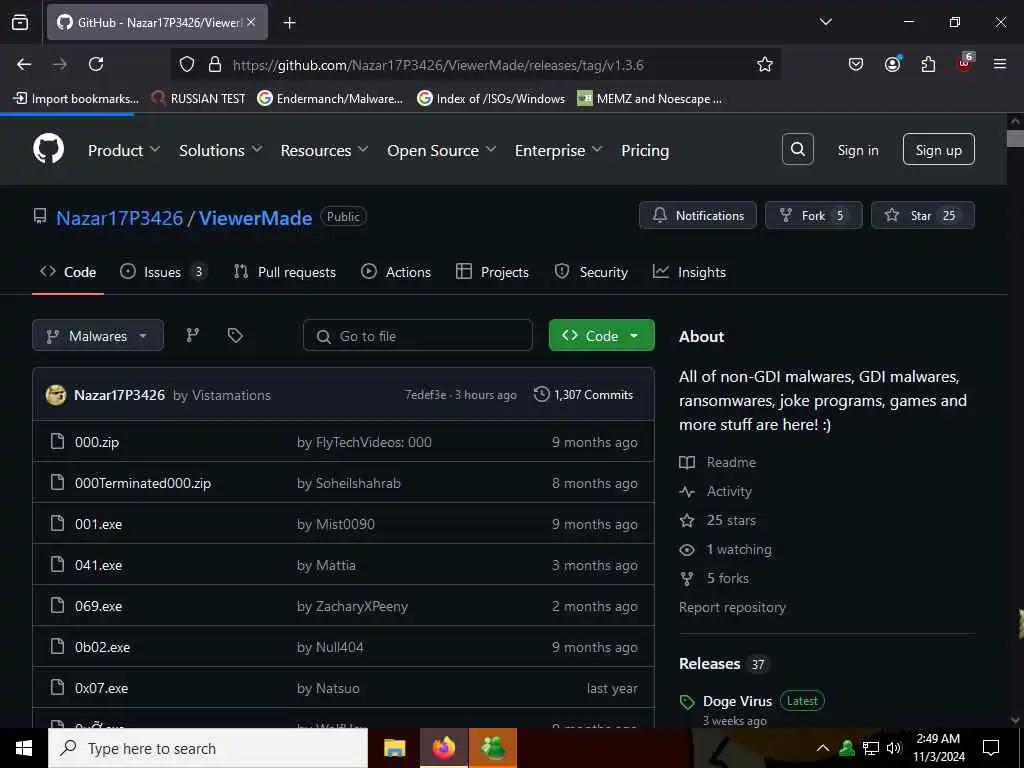This screenshot has width=1024, height=768.
Task: Show hidden system tray icons
Action: pyautogui.click(x=823, y=748)
